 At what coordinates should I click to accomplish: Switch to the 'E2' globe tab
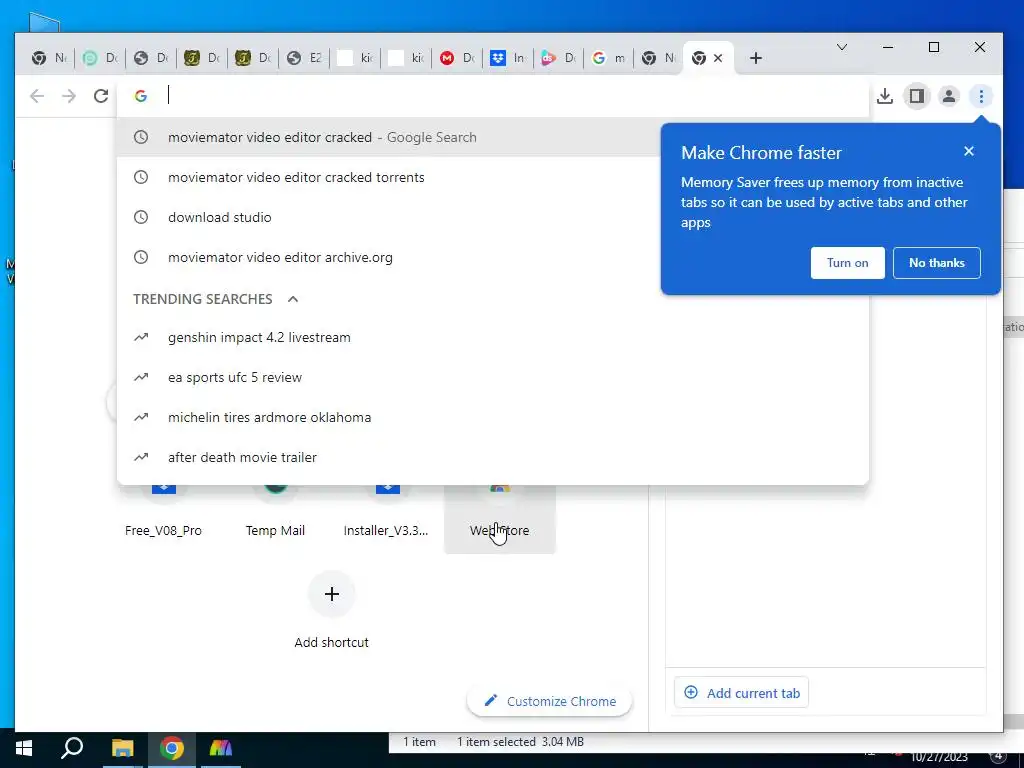pyautogui.click(x=304, y=58)
